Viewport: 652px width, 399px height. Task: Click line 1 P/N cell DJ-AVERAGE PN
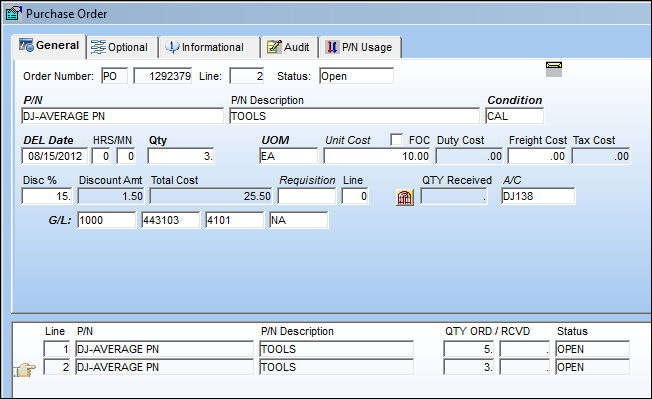[164, 349]
